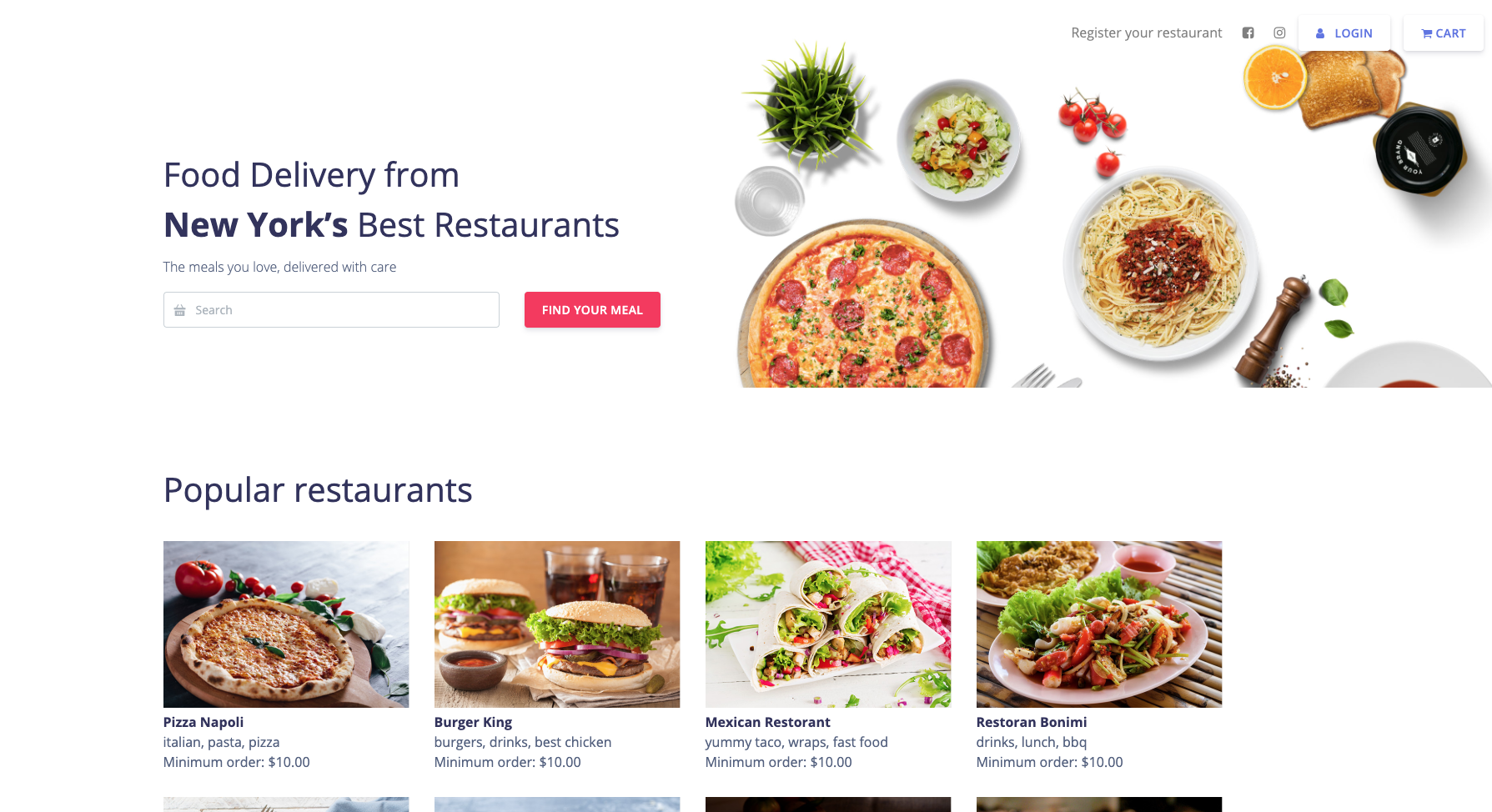Click the Burger King restaurant name
1492x812 pixels.
(x=473, y=722)
